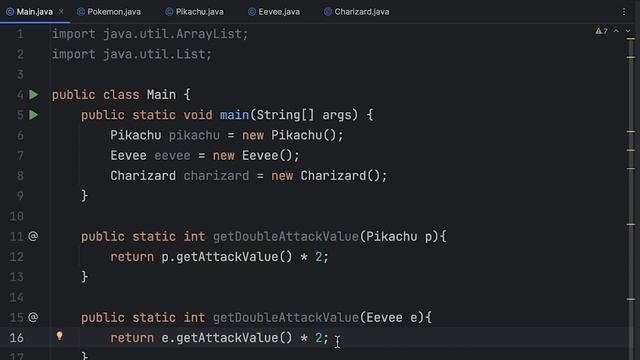Screen dimensions: 640x360
Task: Click the 'Pikachu p' parameter on line 11
Action: [x=399, y=236]
